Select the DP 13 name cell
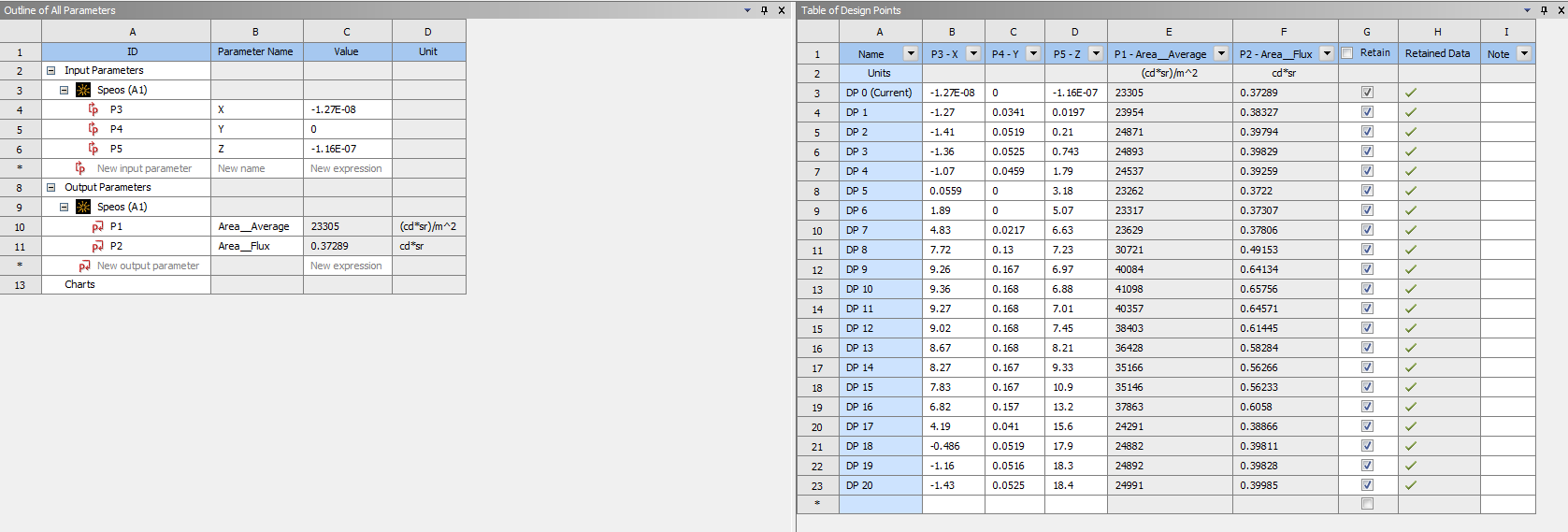Image resolution: width=1568 pixels, height=532 pixels. point(881,348)
